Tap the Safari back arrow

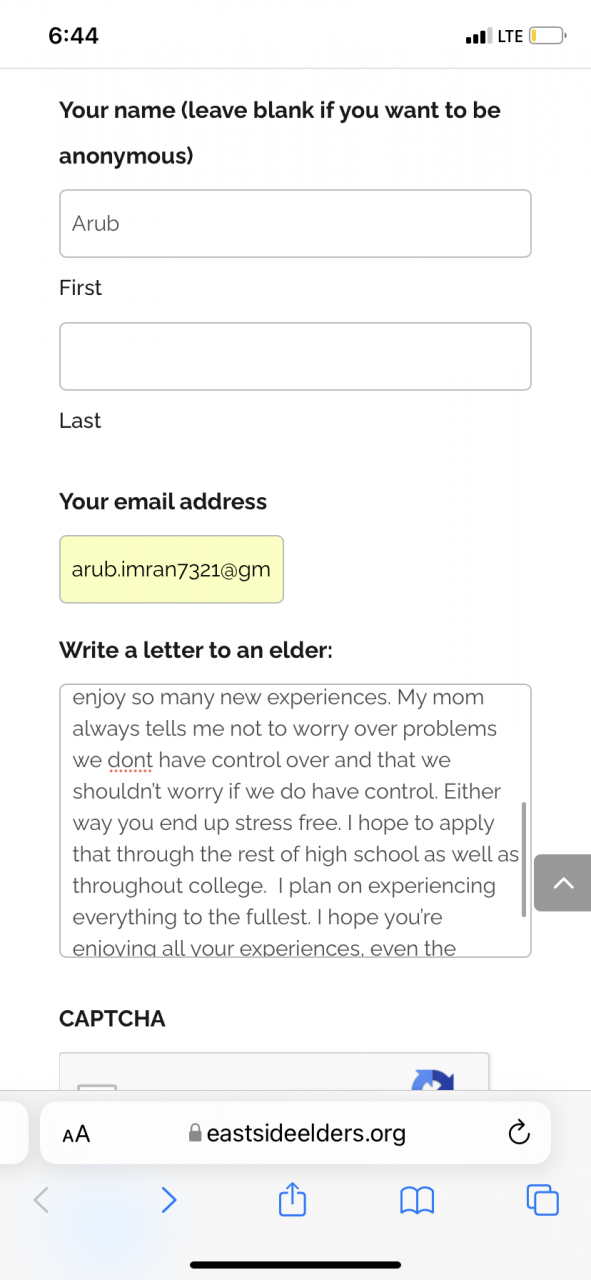(x=41, y=1199)
